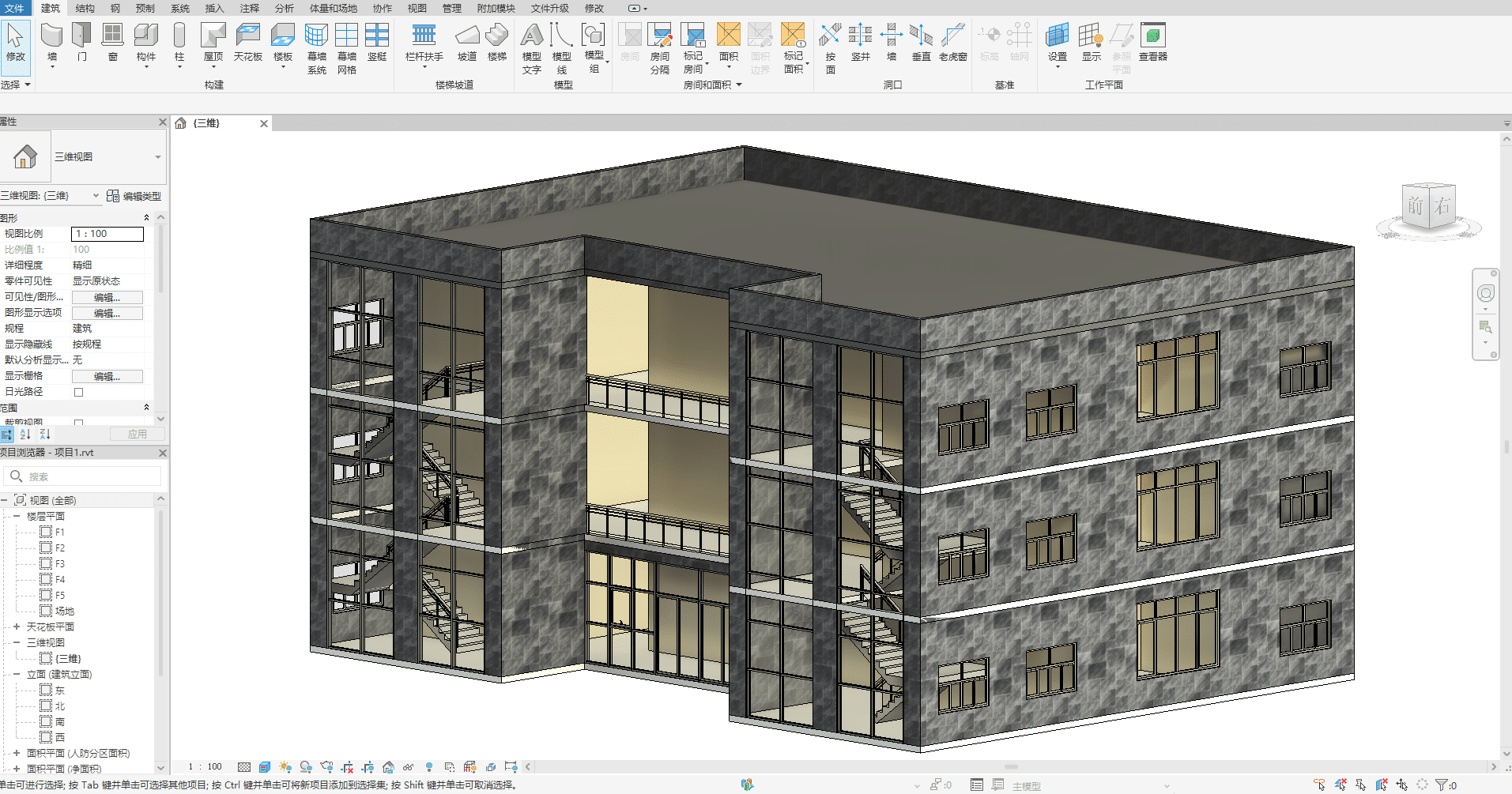Enable the 日光路径 checkbox

(78, 392)
